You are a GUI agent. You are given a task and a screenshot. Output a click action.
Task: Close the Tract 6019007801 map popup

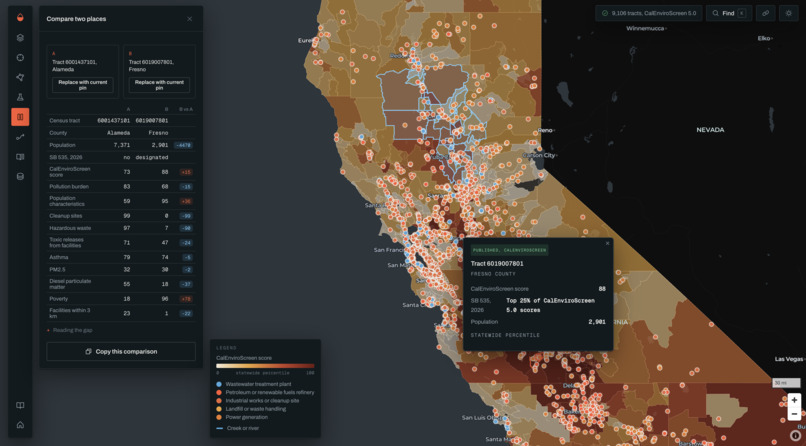607,244
